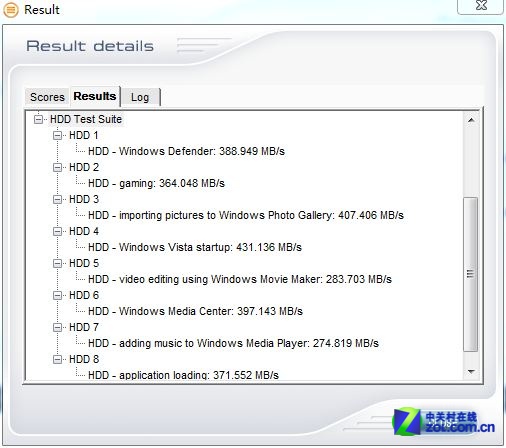Screen dimensions: 506x448
Task: Collapse the HDD 3 tree node
Action: pyautogui.click(x=58, y=199)
